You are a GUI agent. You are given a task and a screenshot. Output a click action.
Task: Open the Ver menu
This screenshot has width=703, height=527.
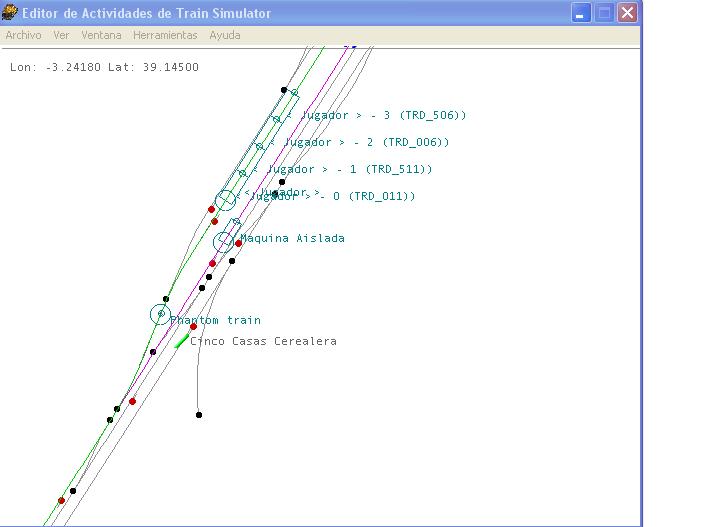(61, 35)
